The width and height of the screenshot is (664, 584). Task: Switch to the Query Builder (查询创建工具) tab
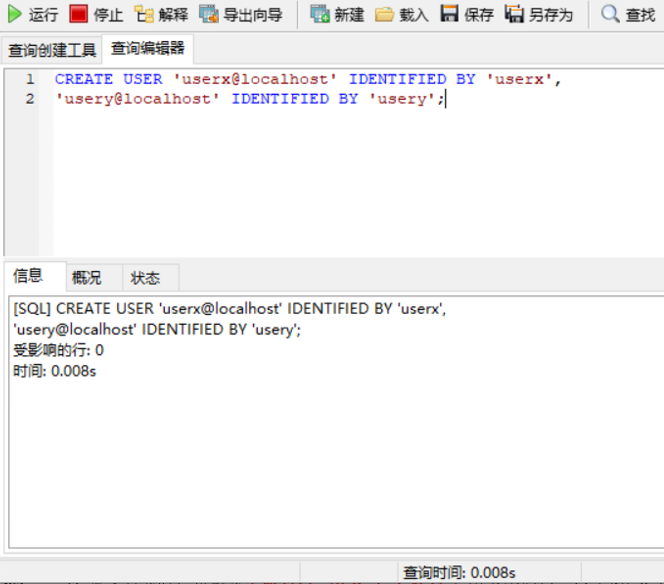pyautogui.click(x=52, y=50)
